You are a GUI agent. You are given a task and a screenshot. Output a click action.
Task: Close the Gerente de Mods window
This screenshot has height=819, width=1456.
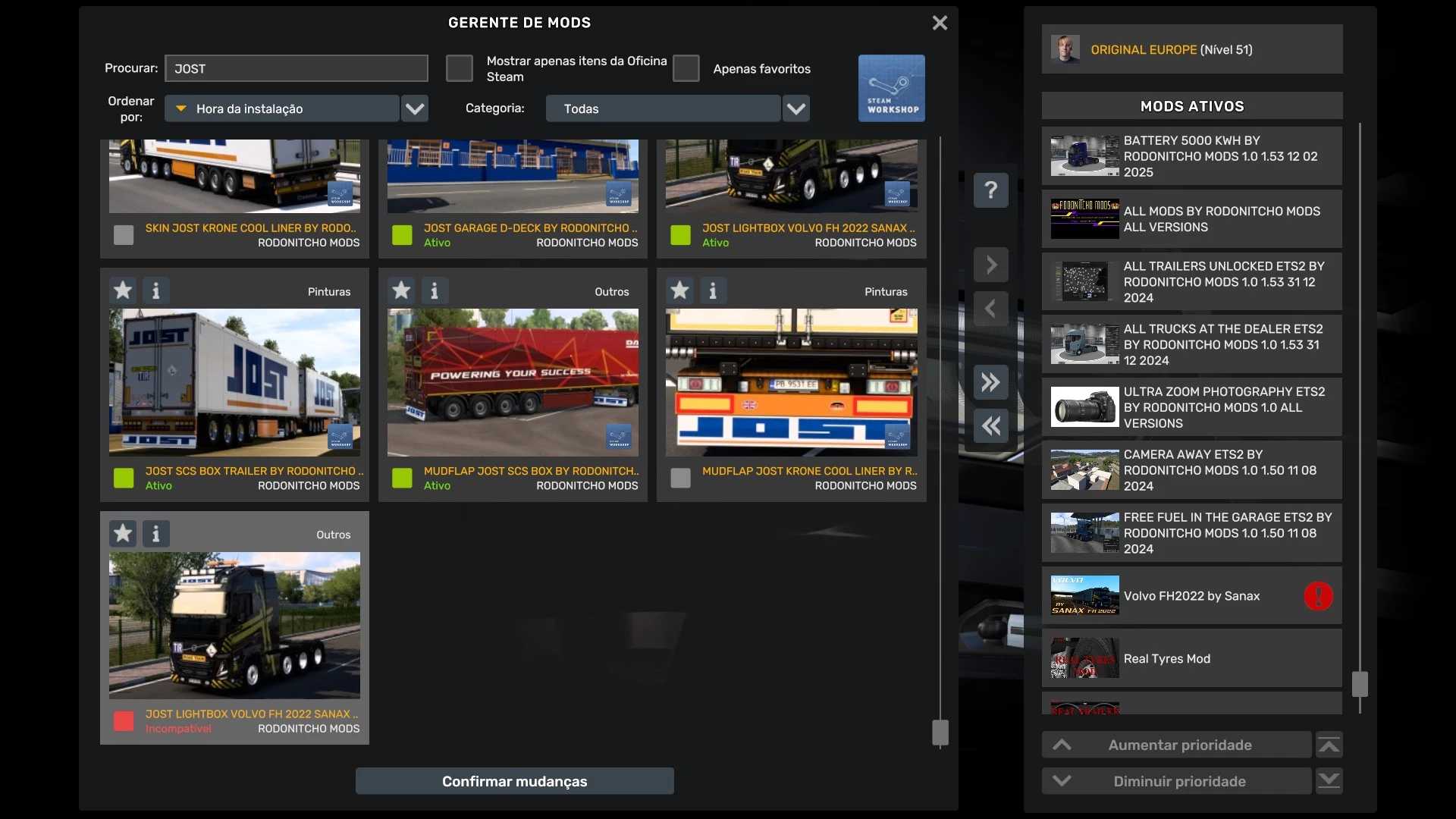(x=940, y=23)
